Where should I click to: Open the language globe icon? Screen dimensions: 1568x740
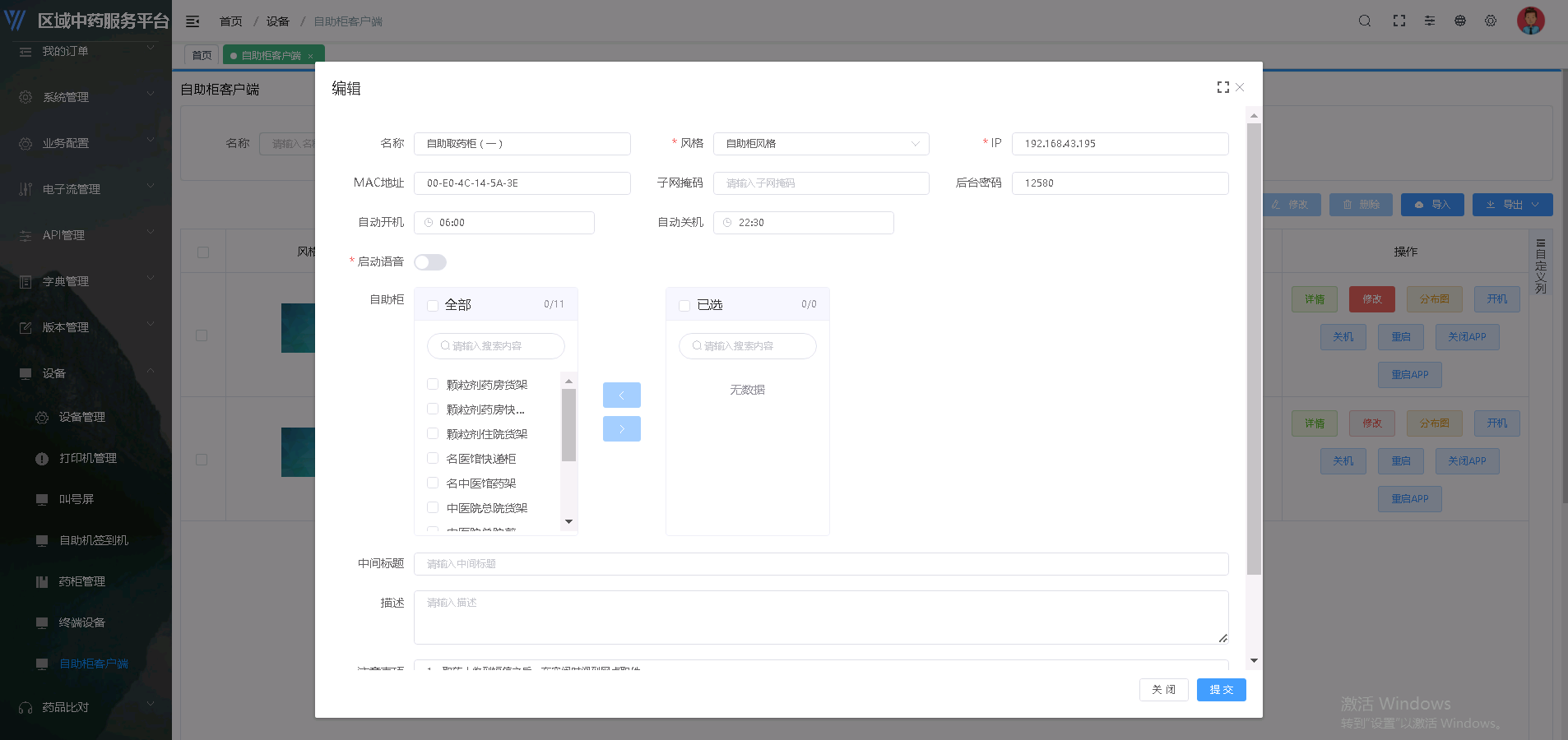pyautogui.click(x=1460, y=21)
